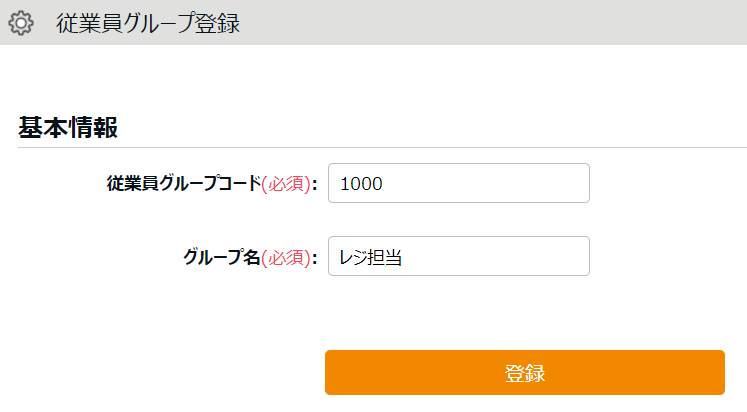The image size is (747, 412).
Task: Click empty space right of レジ担当 in name field
Action: (x=510, y=256)
